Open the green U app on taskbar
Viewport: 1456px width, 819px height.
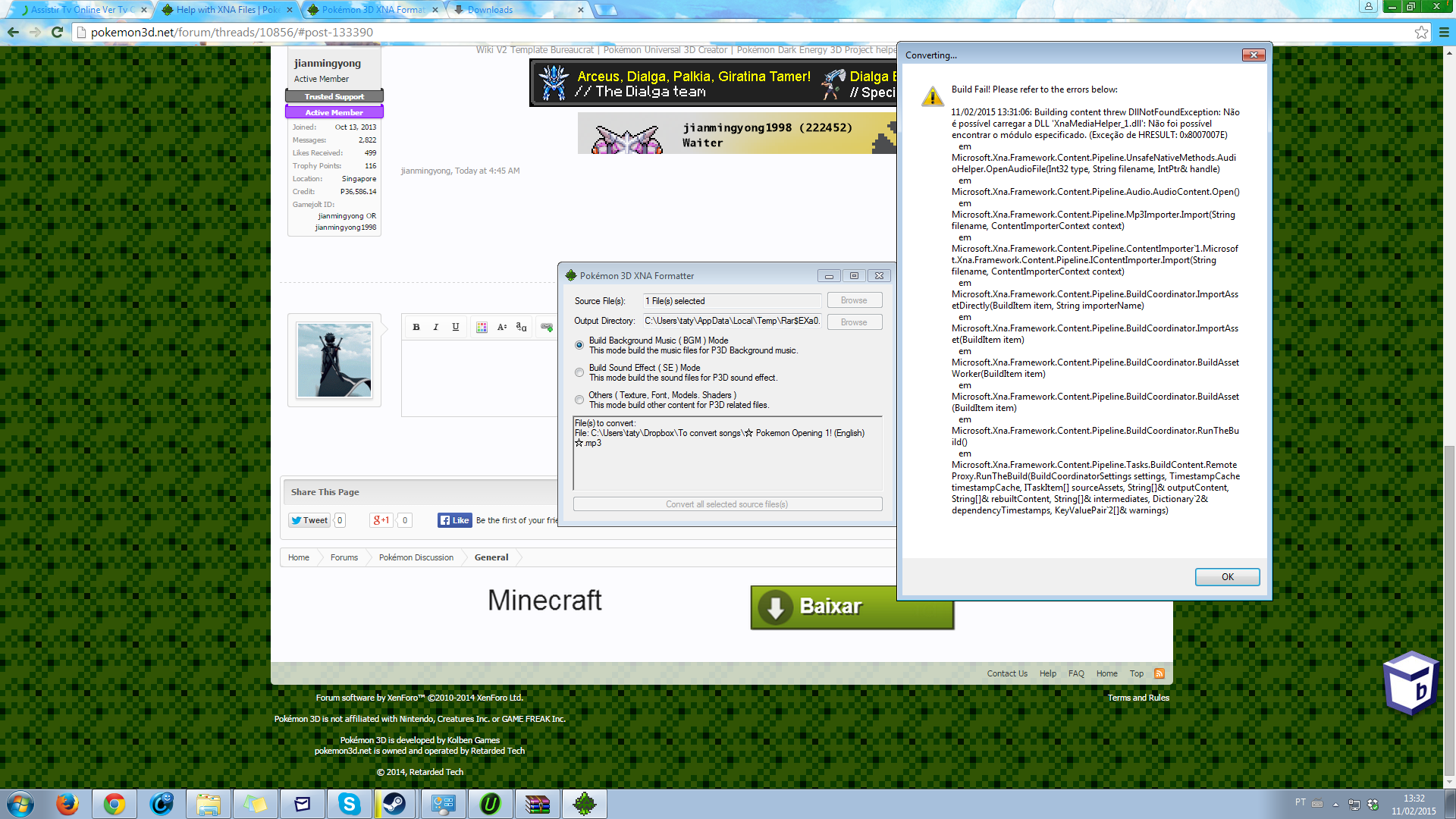coord(490,804)
